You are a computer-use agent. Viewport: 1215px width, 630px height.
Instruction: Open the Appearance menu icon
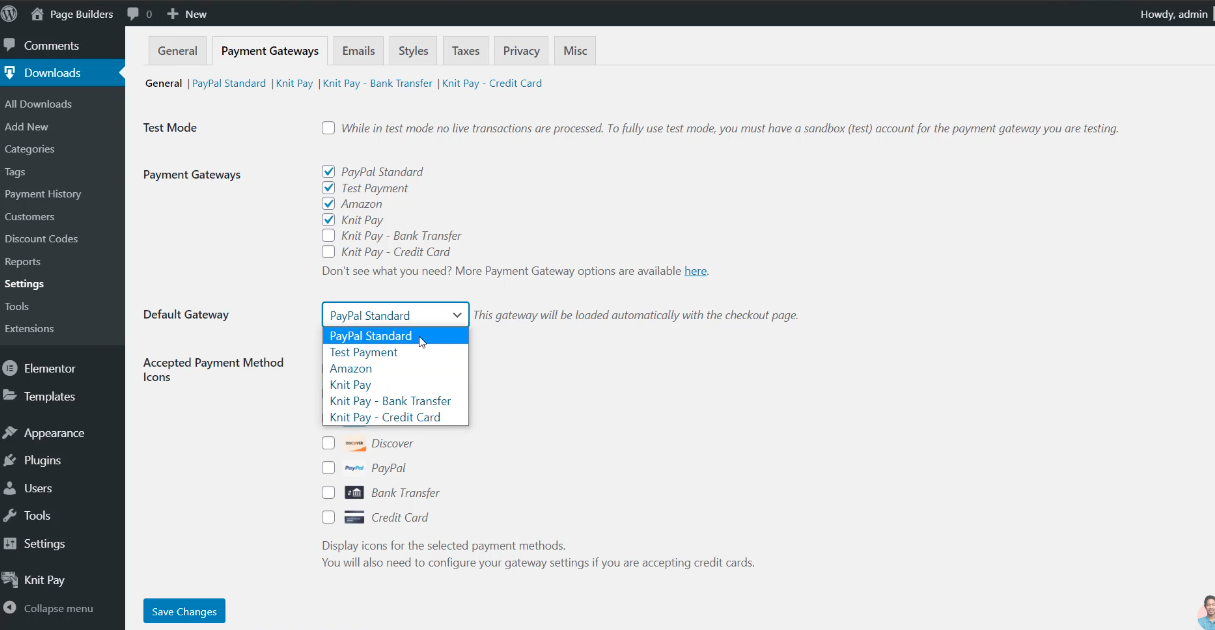coord(10,433)
